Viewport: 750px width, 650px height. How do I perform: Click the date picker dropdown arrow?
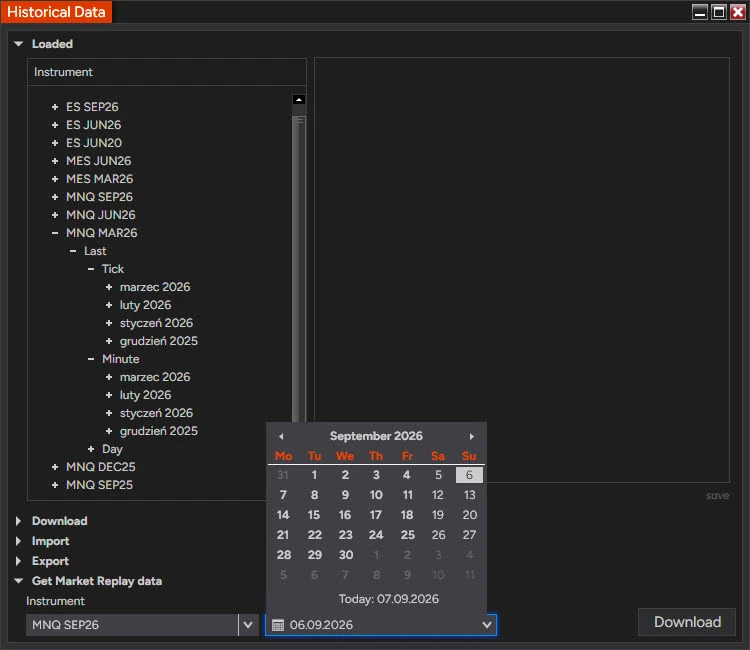487,625
